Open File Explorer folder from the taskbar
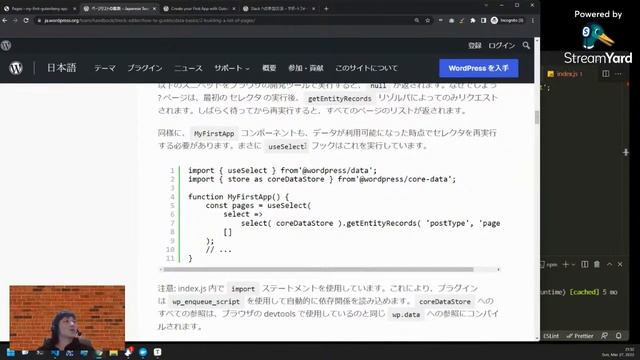Image resolution: width=640 pixels, height=360 pixels. point(113,352)
